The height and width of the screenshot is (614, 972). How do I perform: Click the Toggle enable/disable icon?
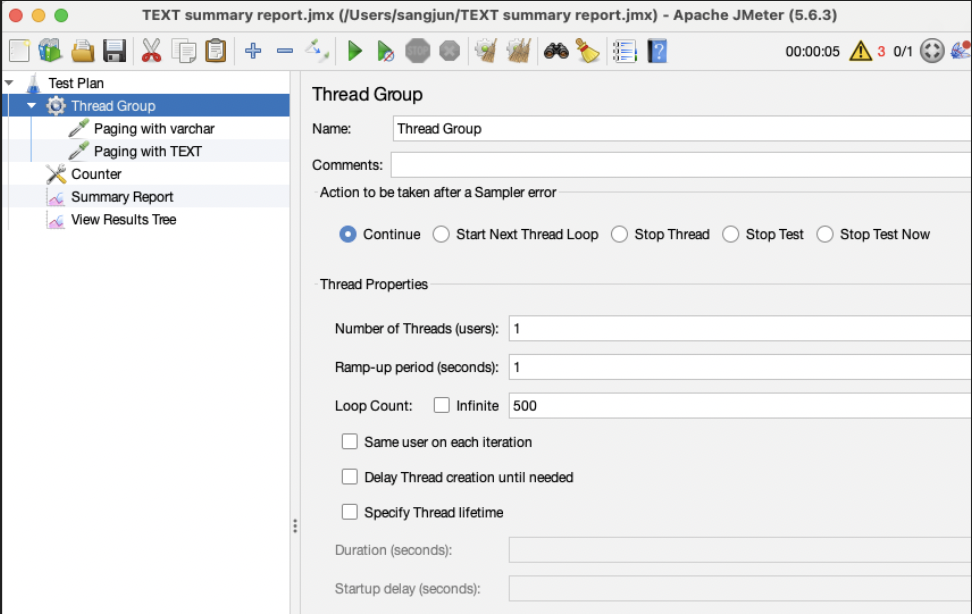click(317, 51)
